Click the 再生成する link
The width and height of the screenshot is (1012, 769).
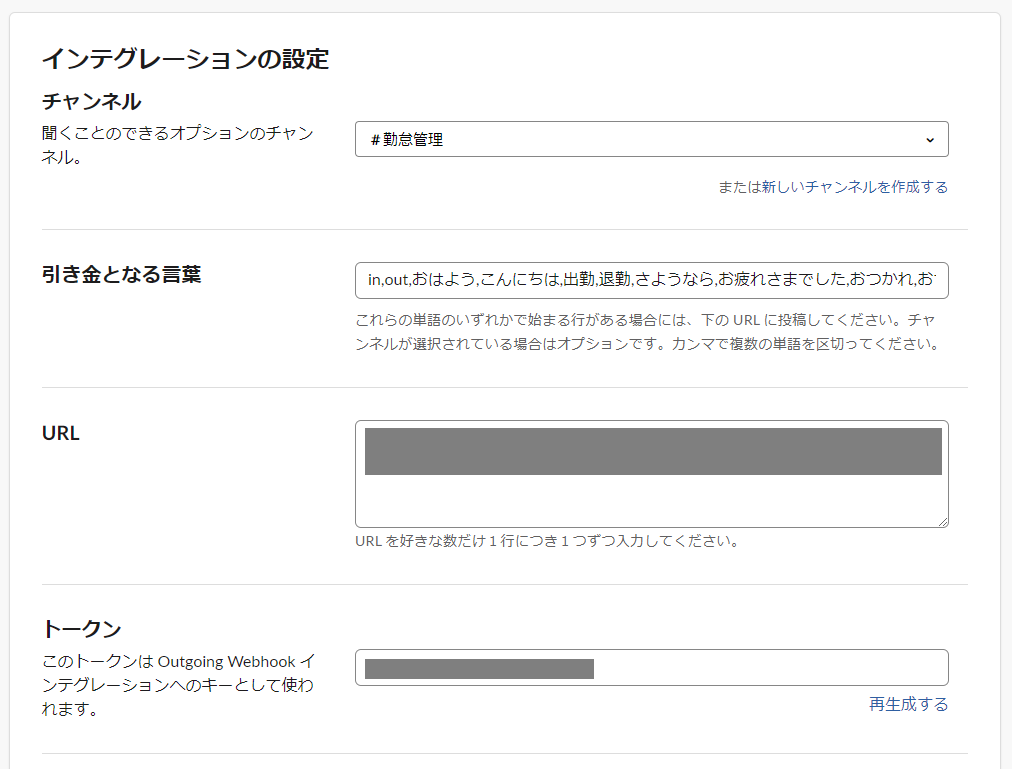tap(908, 704)
